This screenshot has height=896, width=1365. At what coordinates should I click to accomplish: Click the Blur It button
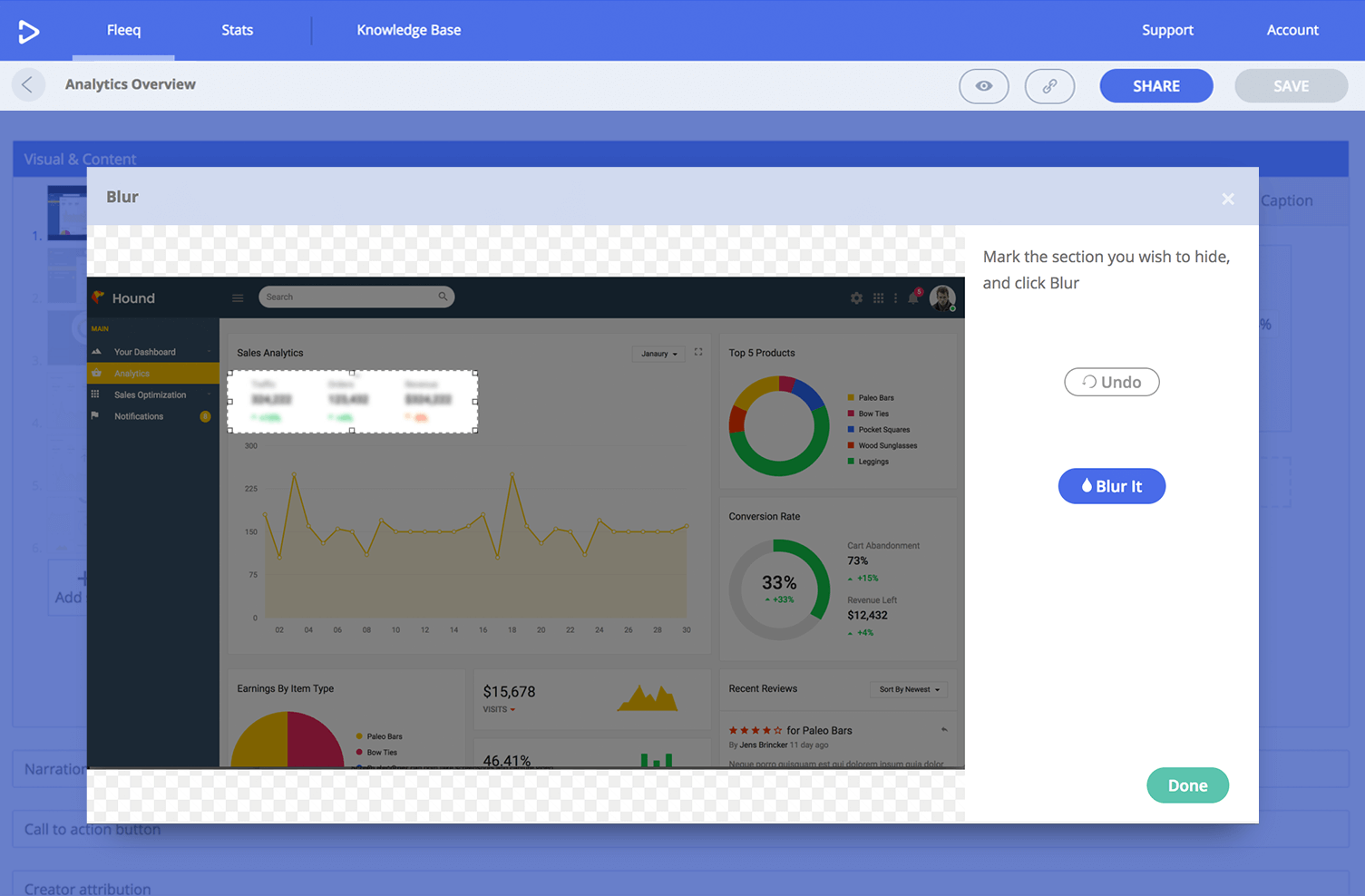[1112, 486]
